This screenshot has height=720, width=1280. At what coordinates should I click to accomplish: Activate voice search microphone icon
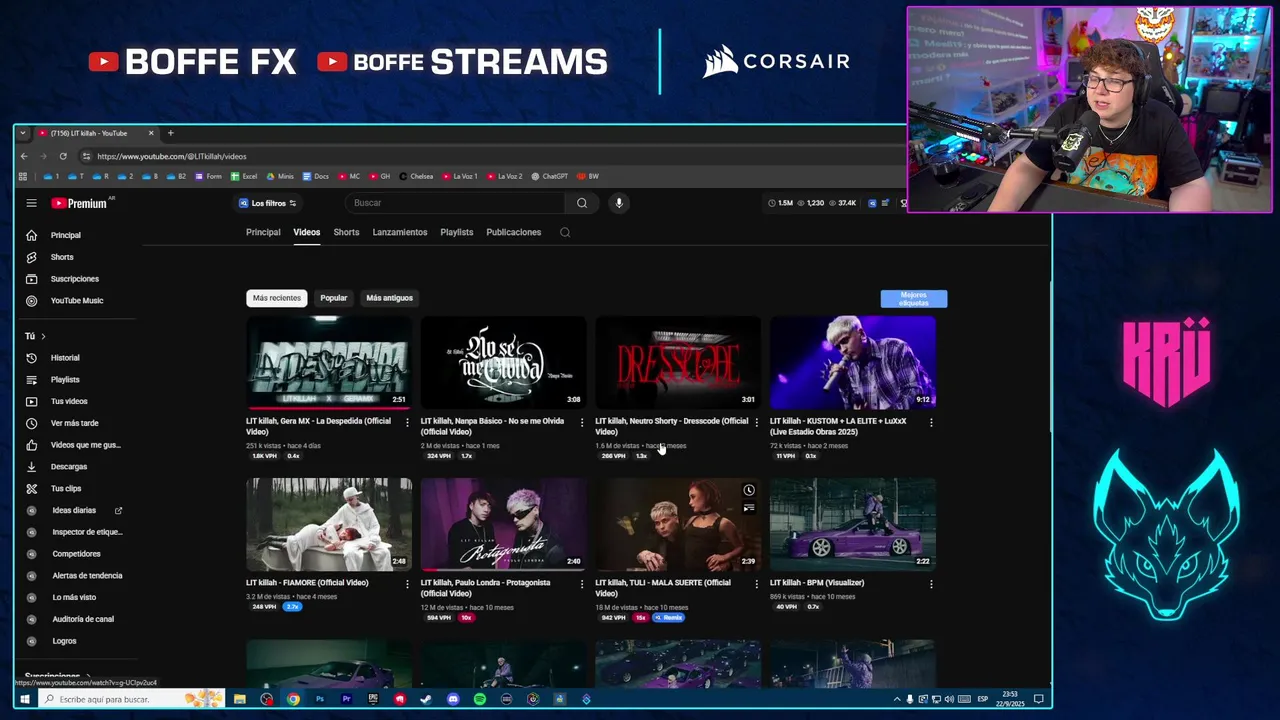tap(619, 203)
